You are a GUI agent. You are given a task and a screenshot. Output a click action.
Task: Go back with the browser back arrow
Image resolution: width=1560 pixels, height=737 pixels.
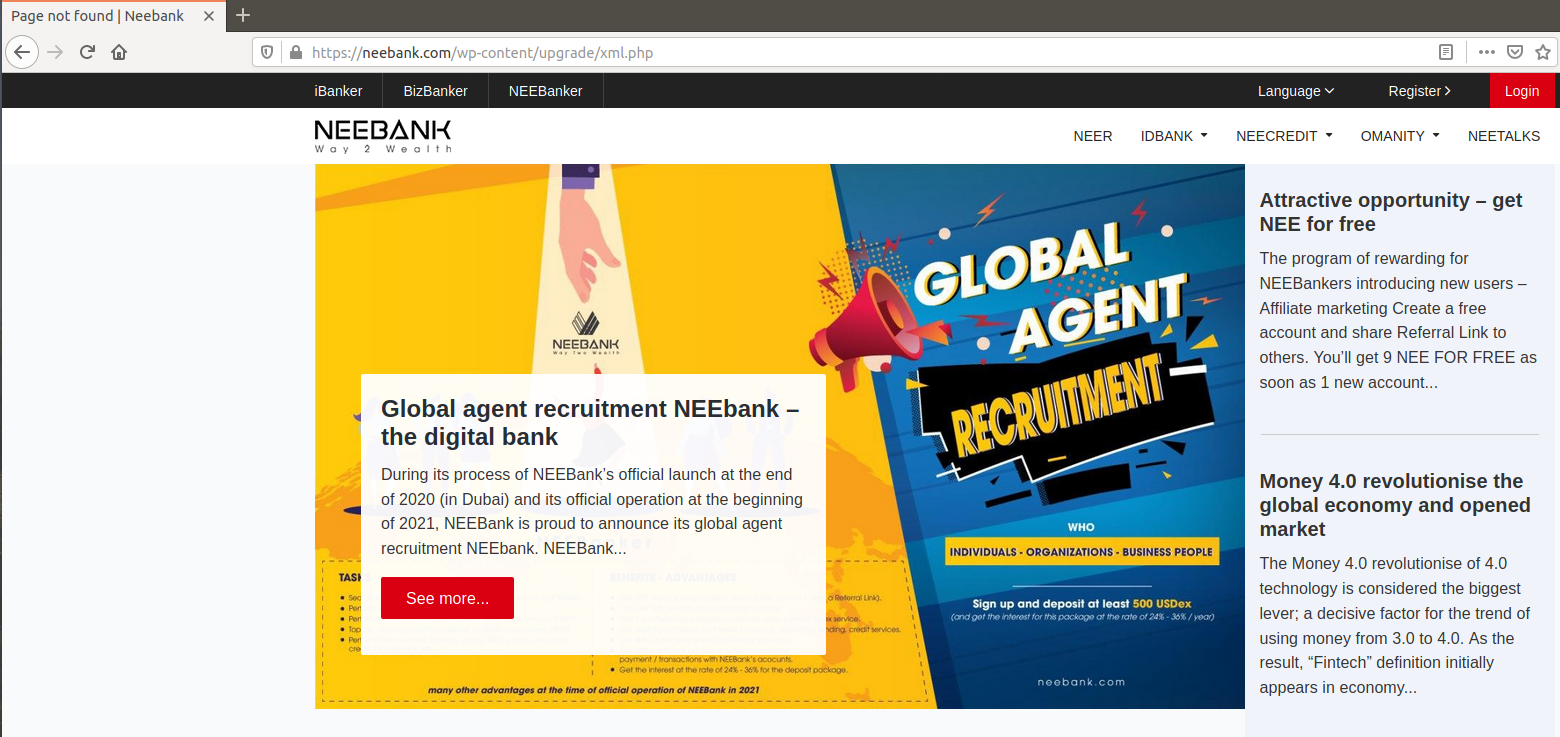coord(21,52)
